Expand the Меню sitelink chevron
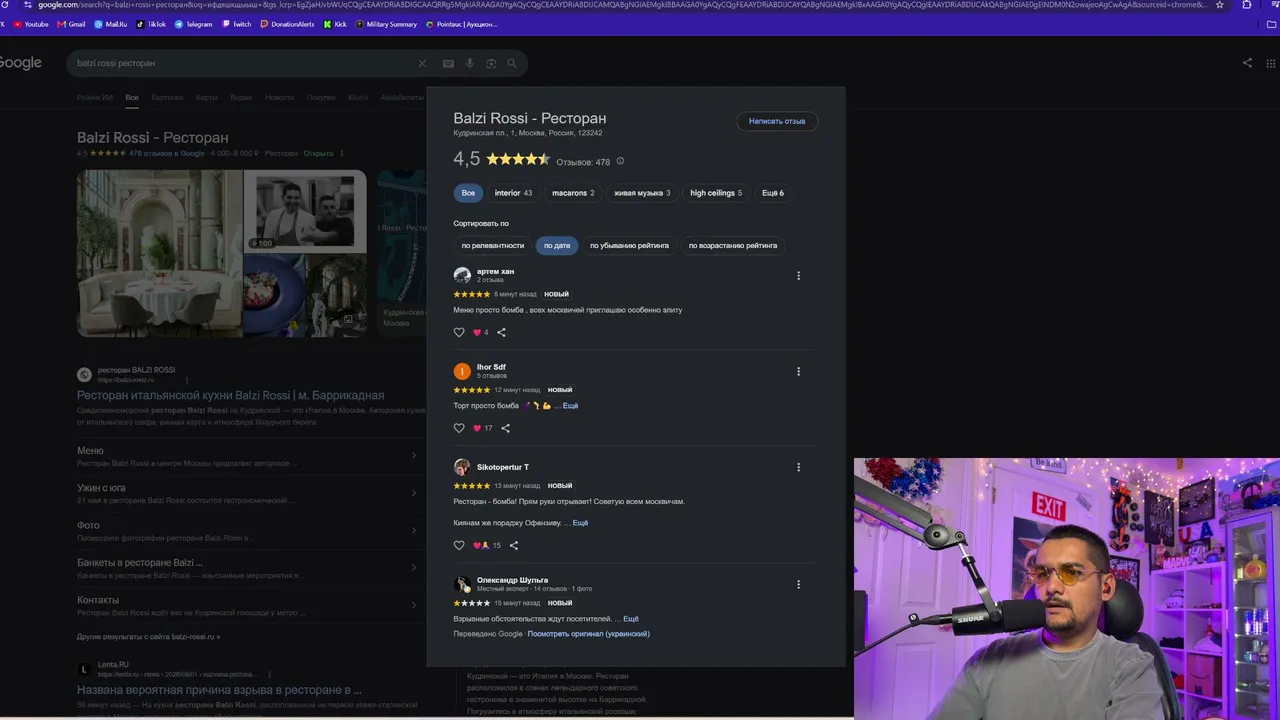 414,455
